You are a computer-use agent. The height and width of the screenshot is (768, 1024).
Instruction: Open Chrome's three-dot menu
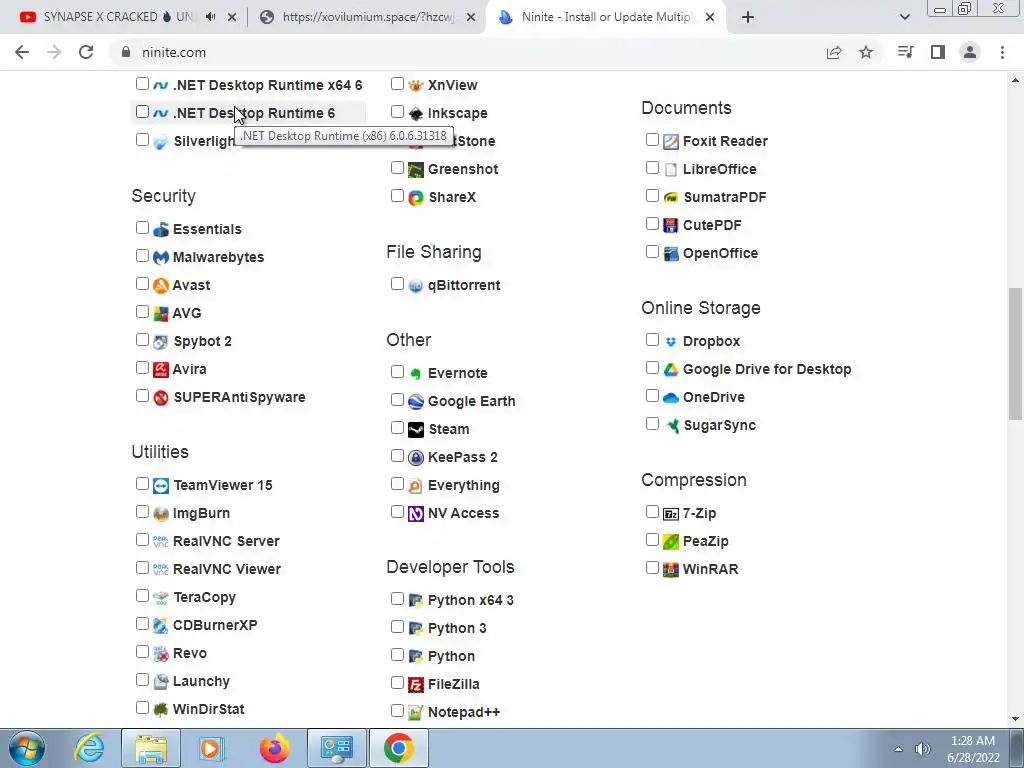click(1002, 52)
